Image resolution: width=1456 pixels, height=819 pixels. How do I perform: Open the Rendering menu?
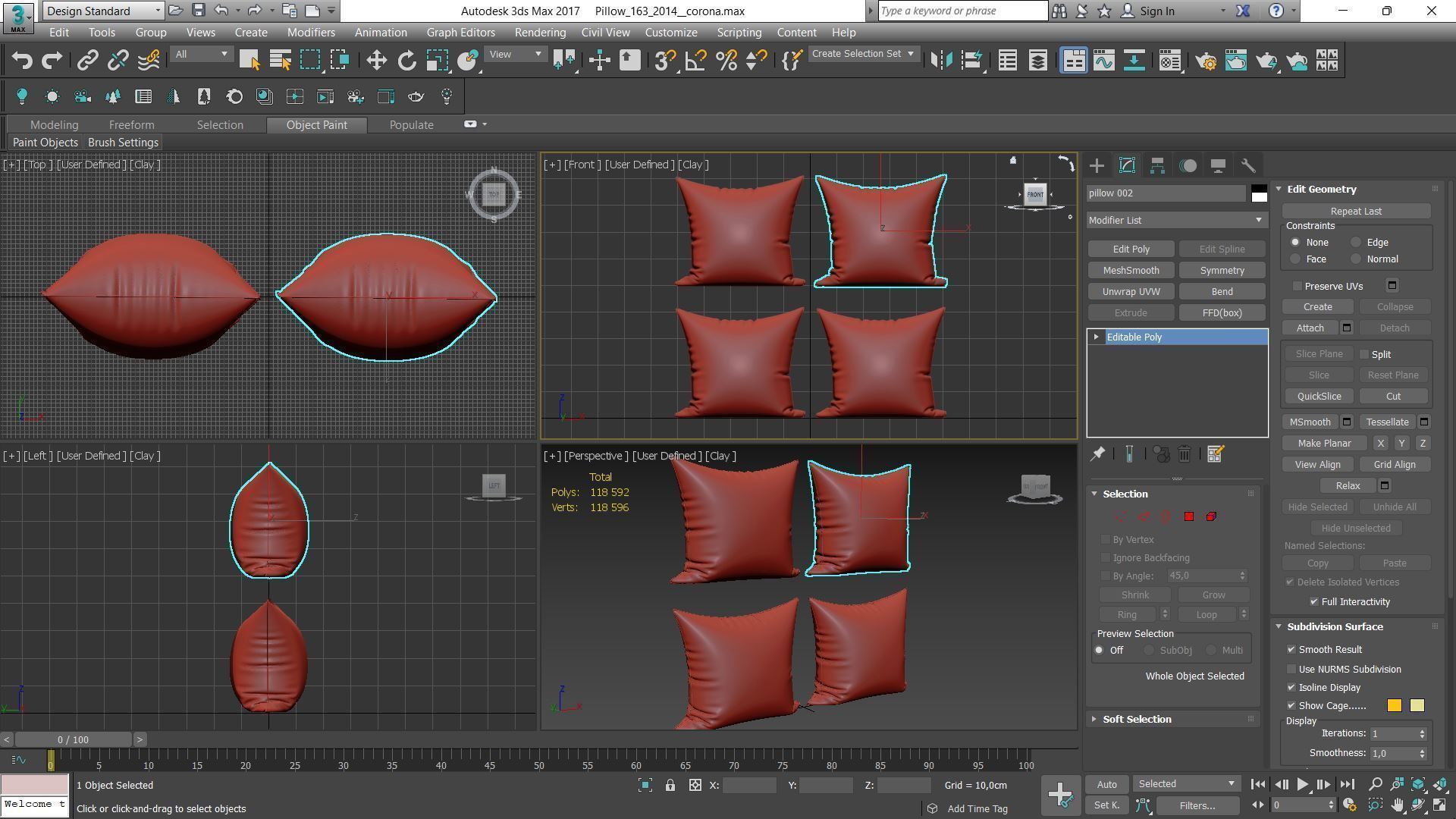[540, 33]
